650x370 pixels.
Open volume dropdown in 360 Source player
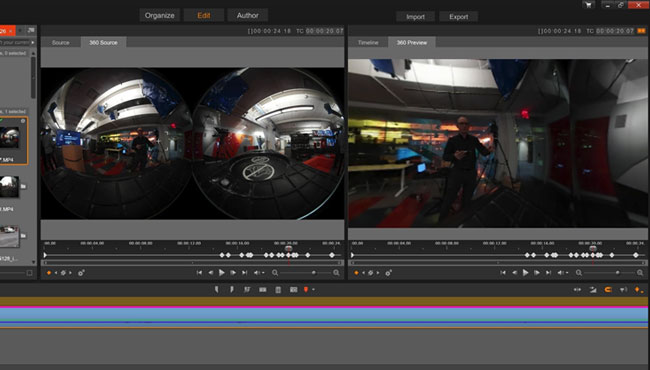(259, 273)
